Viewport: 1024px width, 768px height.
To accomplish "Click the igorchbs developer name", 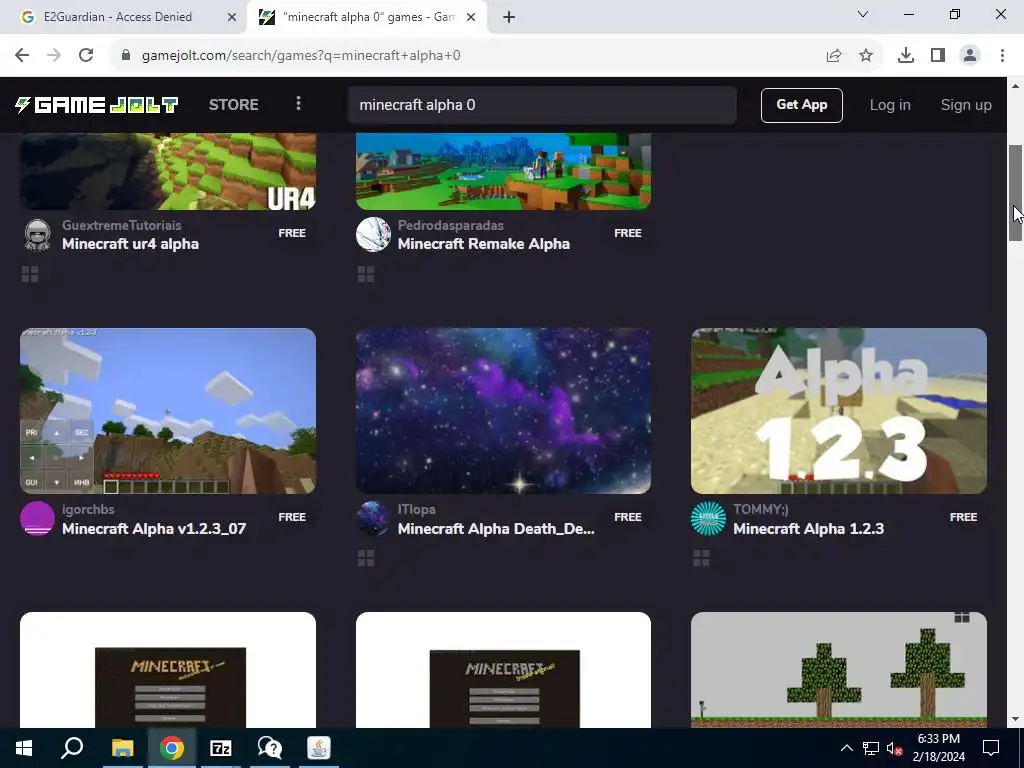I will tap(88, 509).
